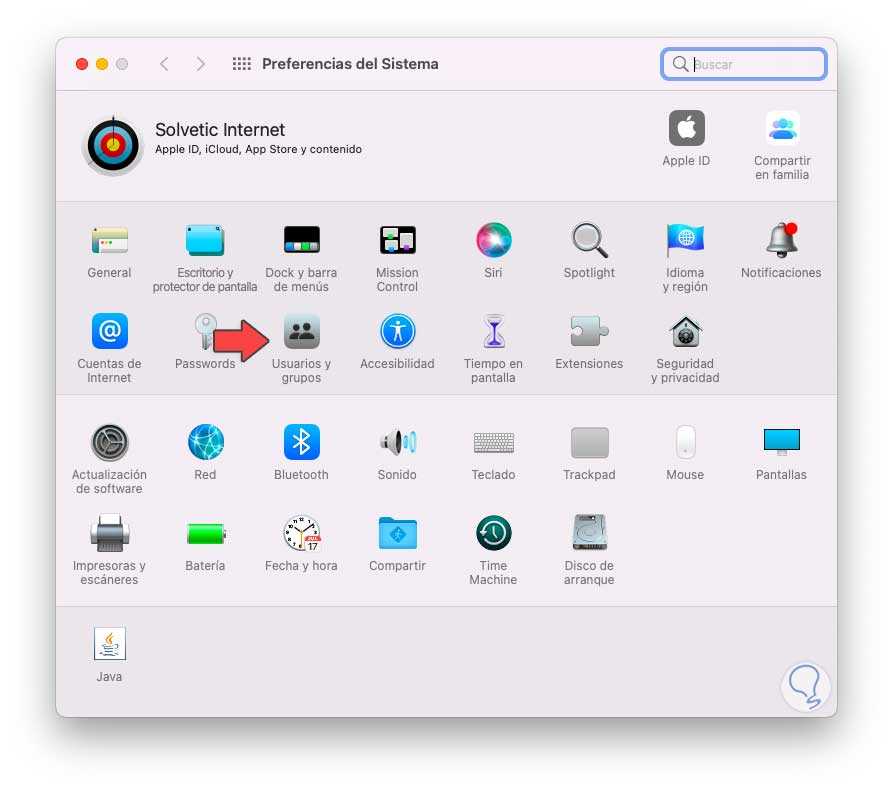Screen dimensions: 893x791
Task: Open General preferences
Action: [109, 240]
